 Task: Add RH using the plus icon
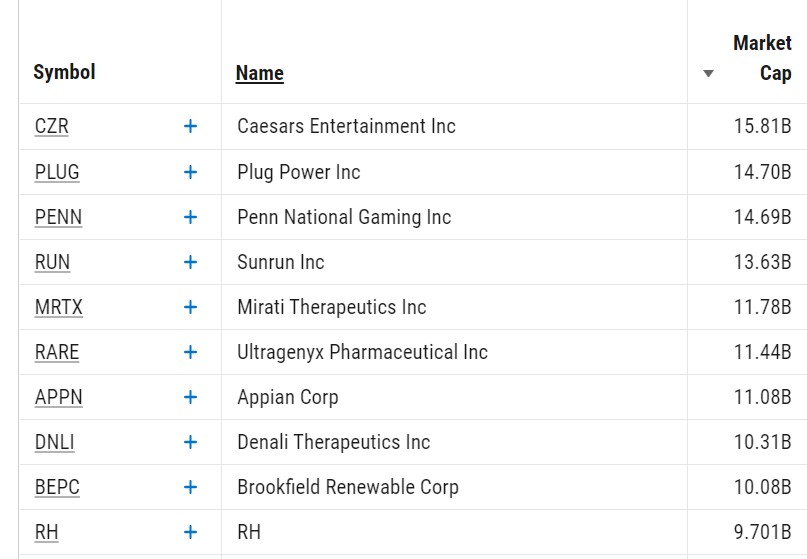(190, 532)
